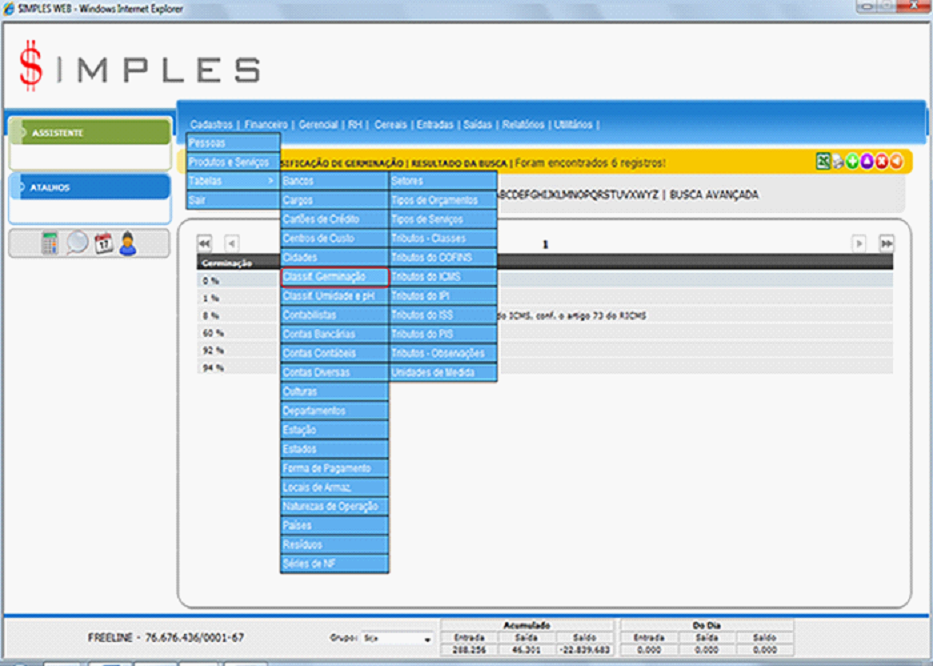The image size is (934, 667).
Task: Expand the Assistente panel
Action: (89, 132)
